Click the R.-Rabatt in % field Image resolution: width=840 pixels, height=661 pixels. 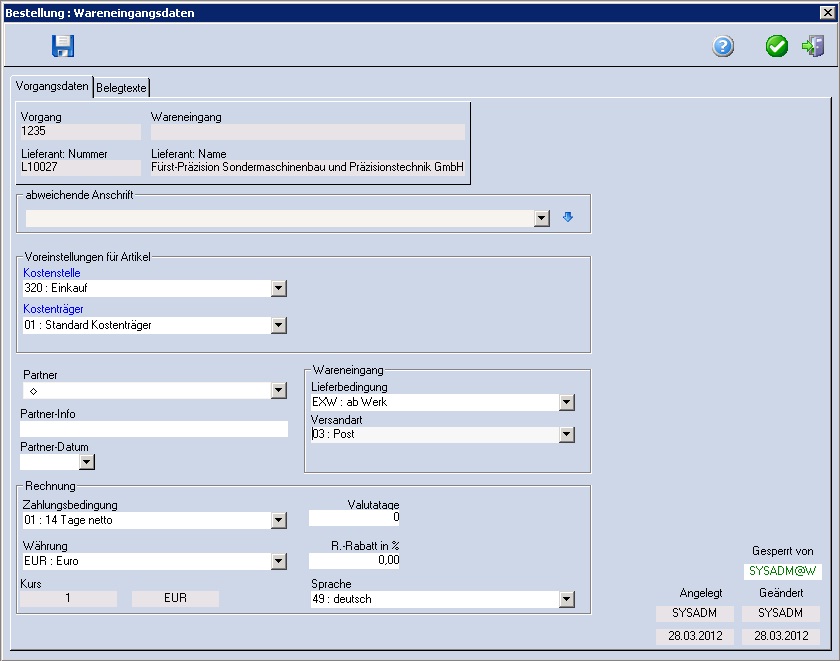click(x=354, y=561)
